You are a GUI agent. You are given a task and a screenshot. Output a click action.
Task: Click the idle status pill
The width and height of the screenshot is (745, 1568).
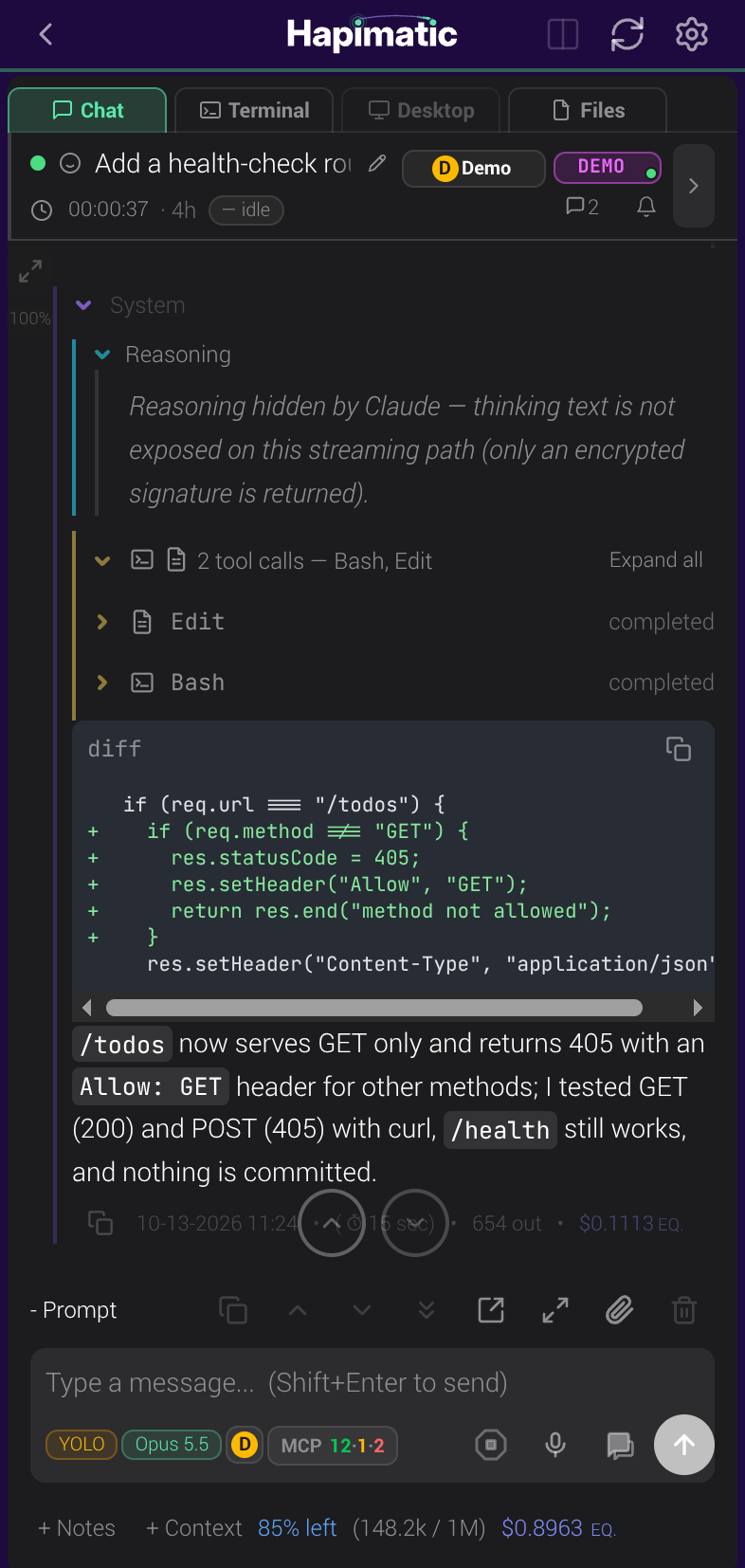point(246,210)
